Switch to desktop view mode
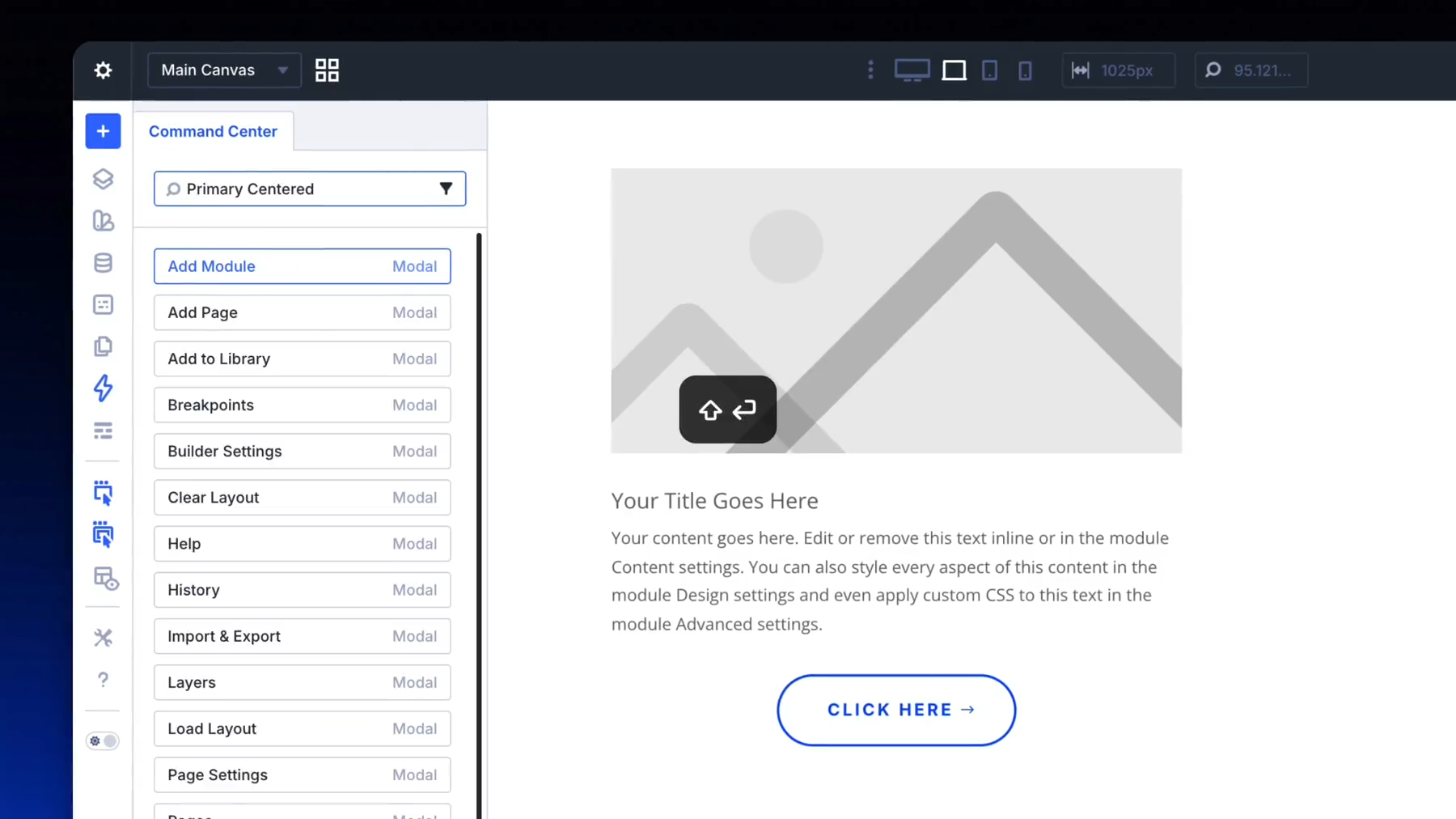1456x819 pixels. point(912,70)
